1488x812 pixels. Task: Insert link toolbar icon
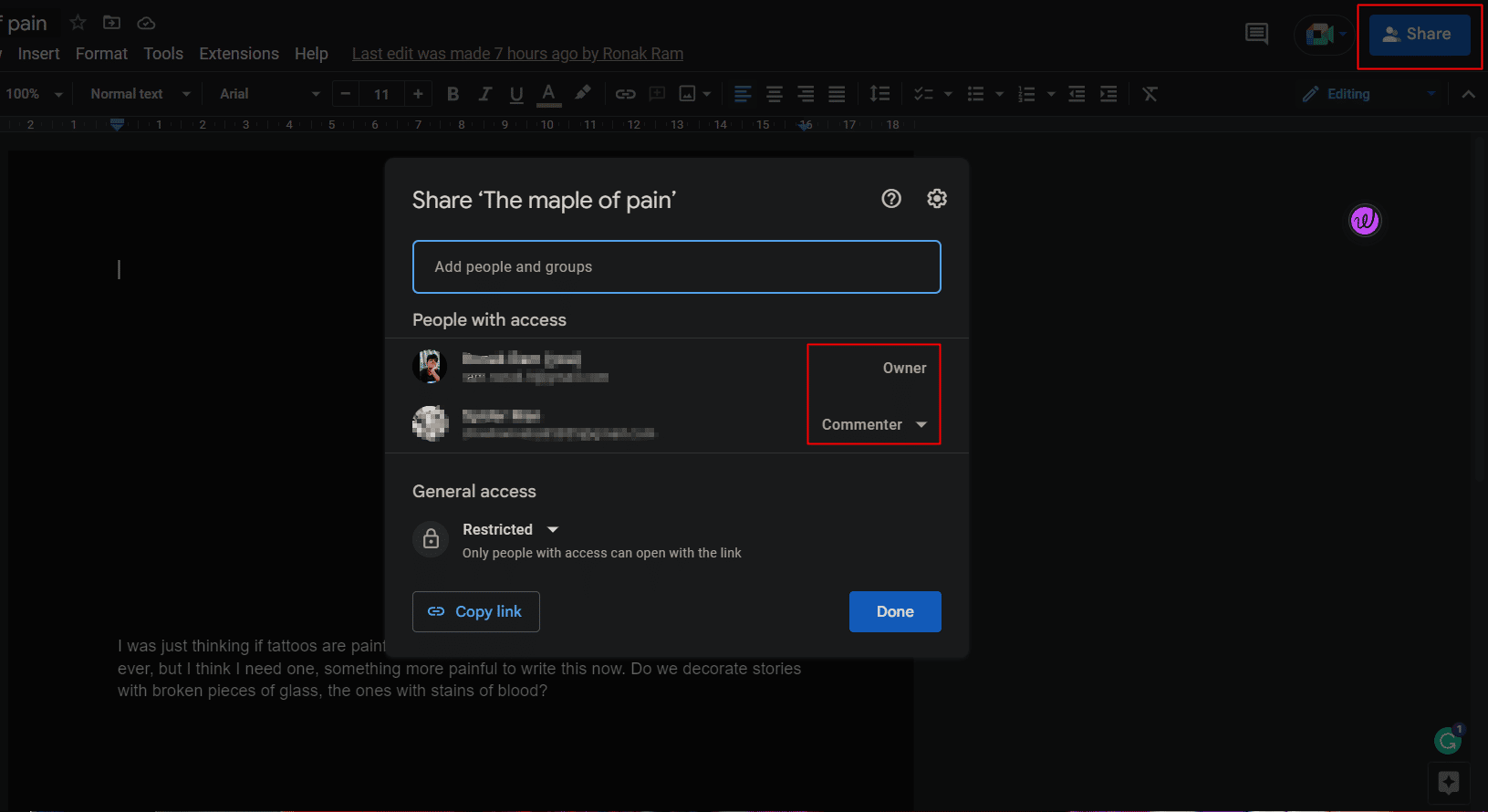point(625,94)
